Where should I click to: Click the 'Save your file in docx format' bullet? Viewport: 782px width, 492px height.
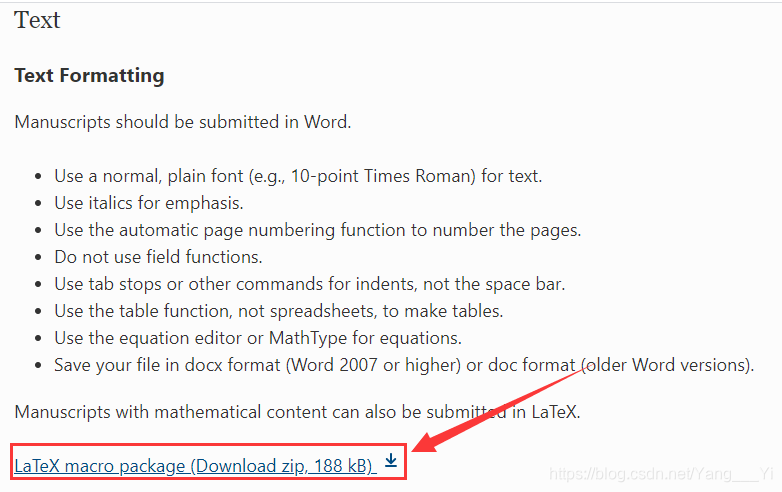(404, 365)
